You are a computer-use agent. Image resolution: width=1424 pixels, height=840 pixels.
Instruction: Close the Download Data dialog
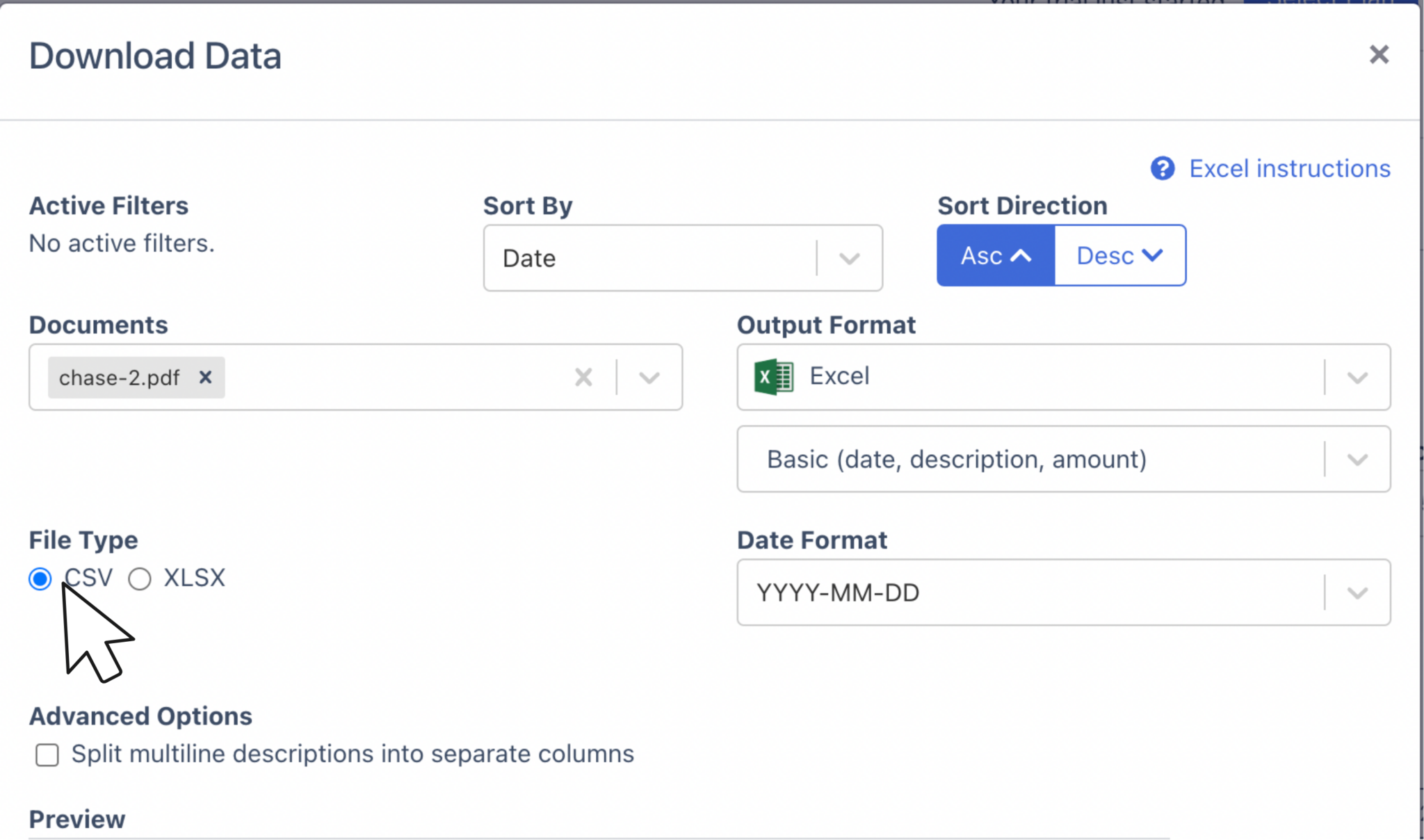click(1378, 54)
